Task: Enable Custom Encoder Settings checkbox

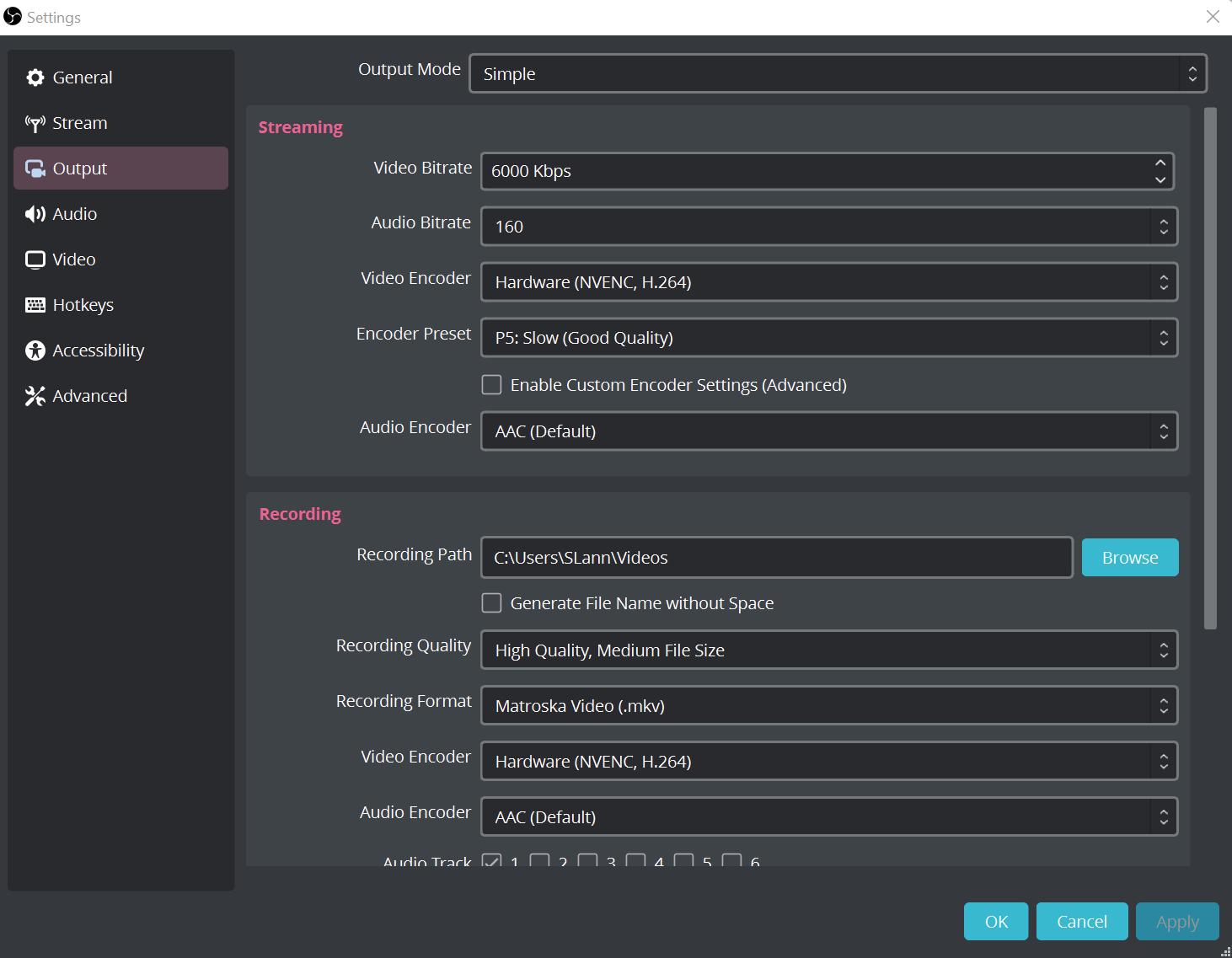Action: 491,385
